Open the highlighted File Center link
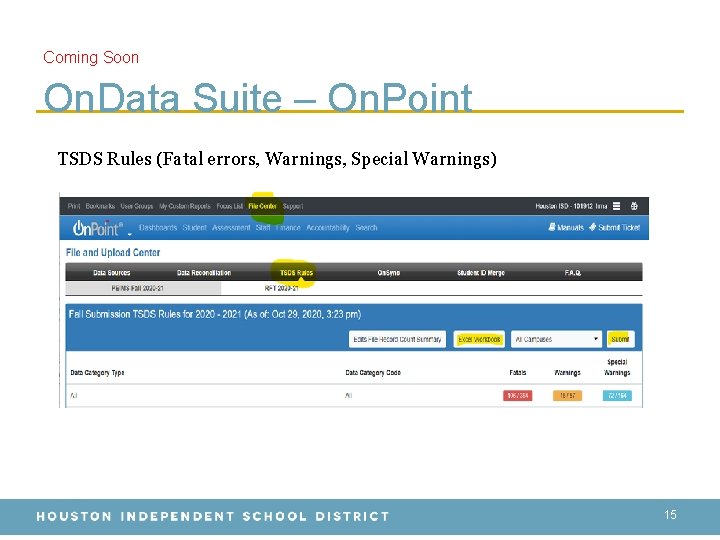This screenshot has height=540, width=720. pyautogui.click(x=263, y=206)
